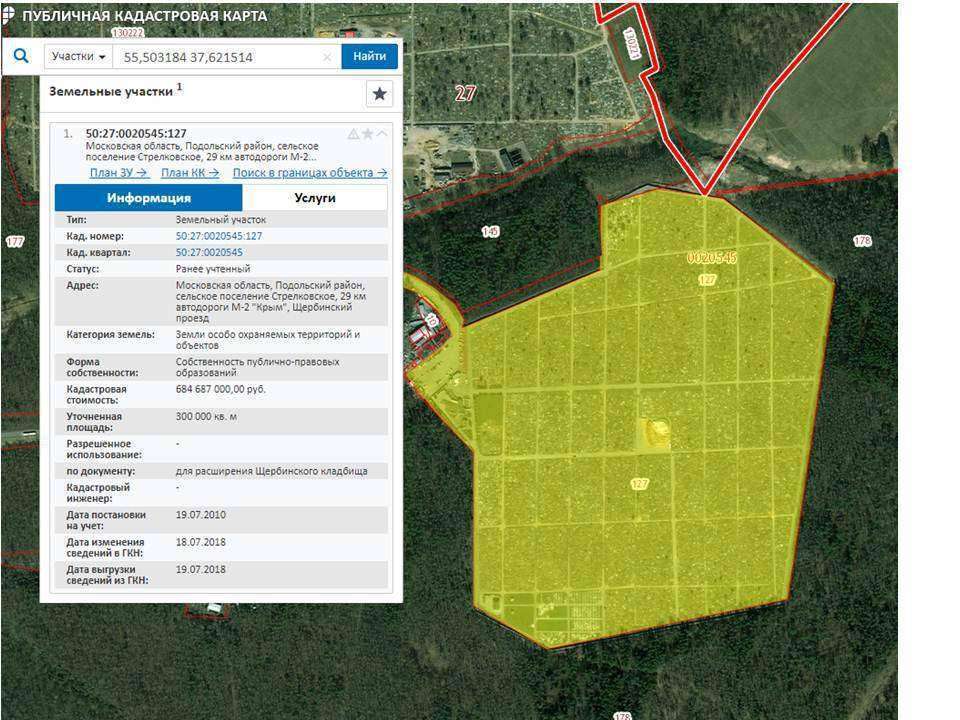Clear search field with X icon
Screen dimensions: 960x720
[327, 57]
